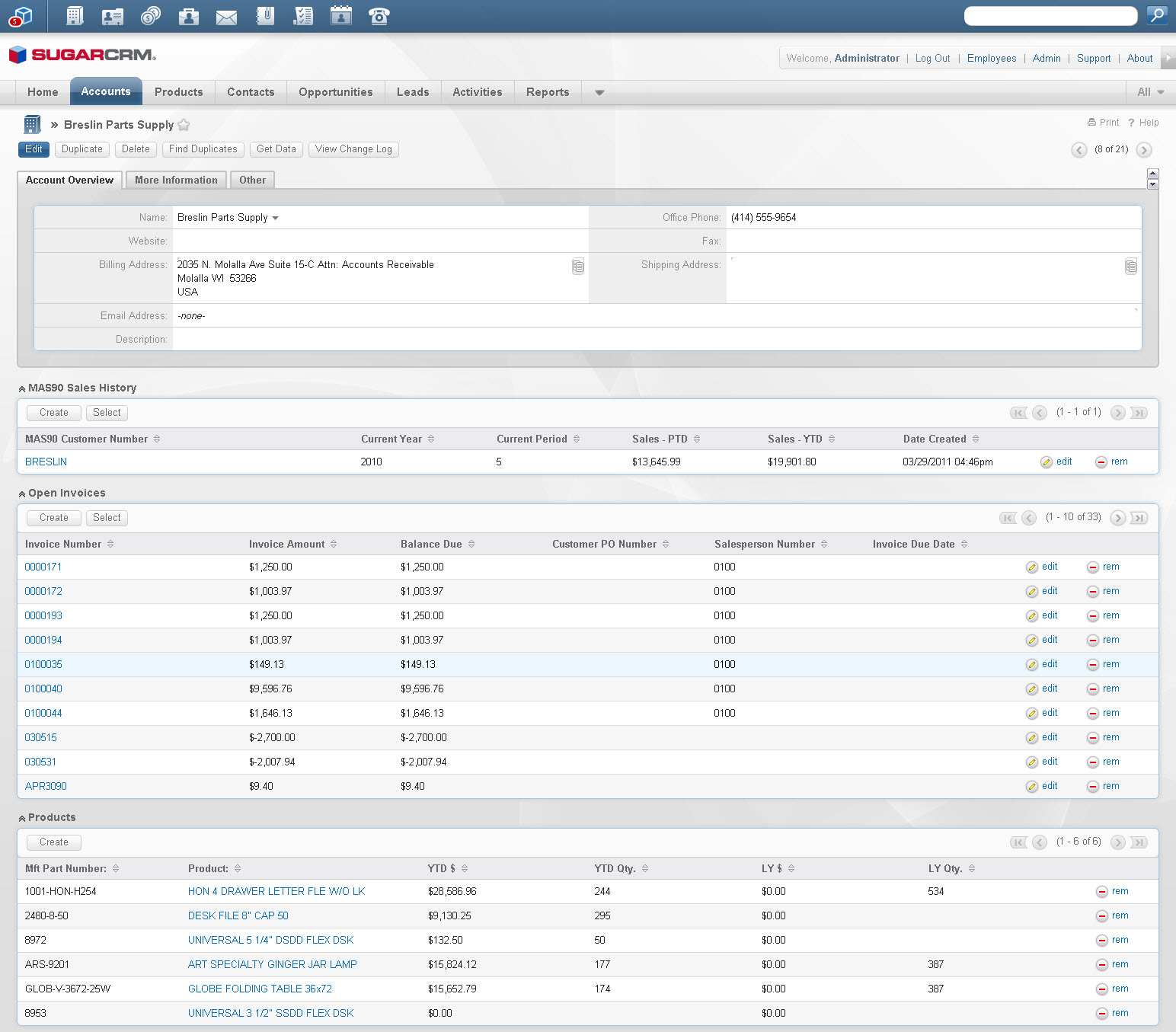Go to next account record arrow
This screenshot has height=1032, width=1176.
coord(1143,150)
